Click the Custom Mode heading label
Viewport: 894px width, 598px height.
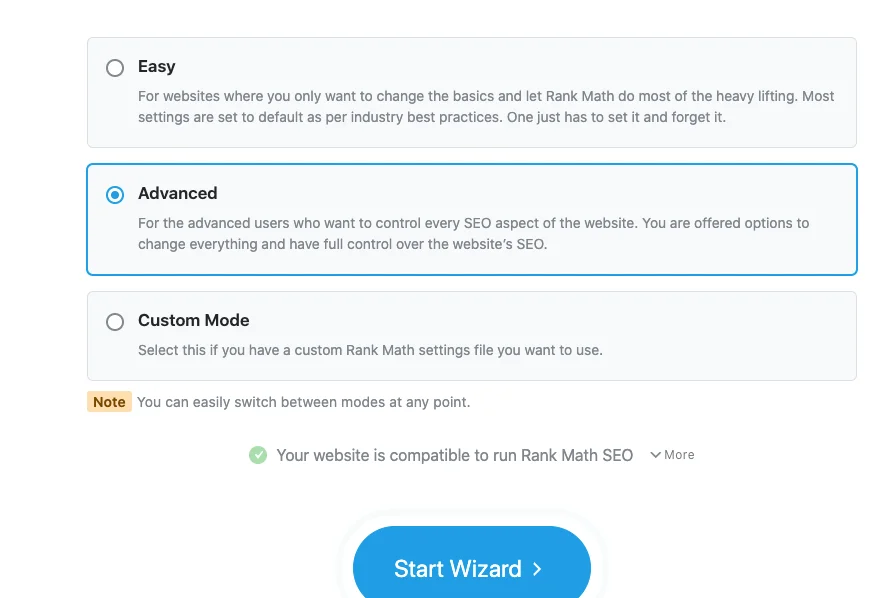194,320
